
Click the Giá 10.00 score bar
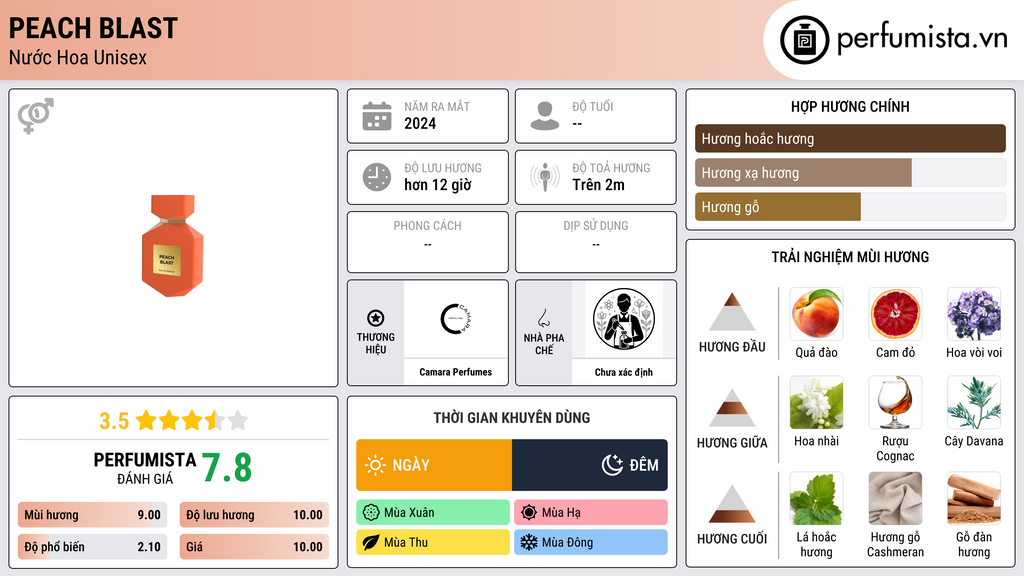tap(254, 547)
